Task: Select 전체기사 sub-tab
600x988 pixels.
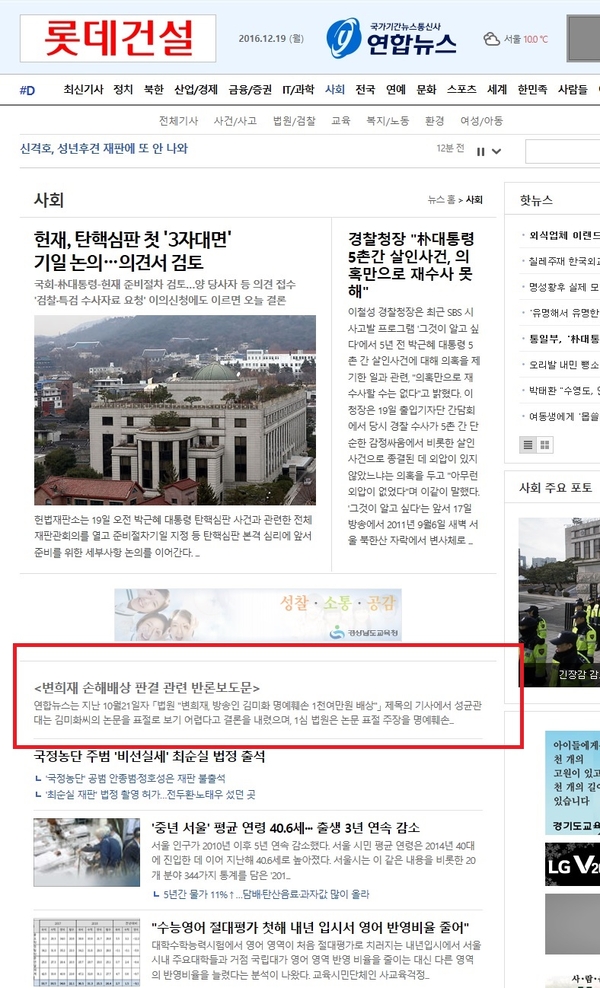Action: (x=178, y=121)
